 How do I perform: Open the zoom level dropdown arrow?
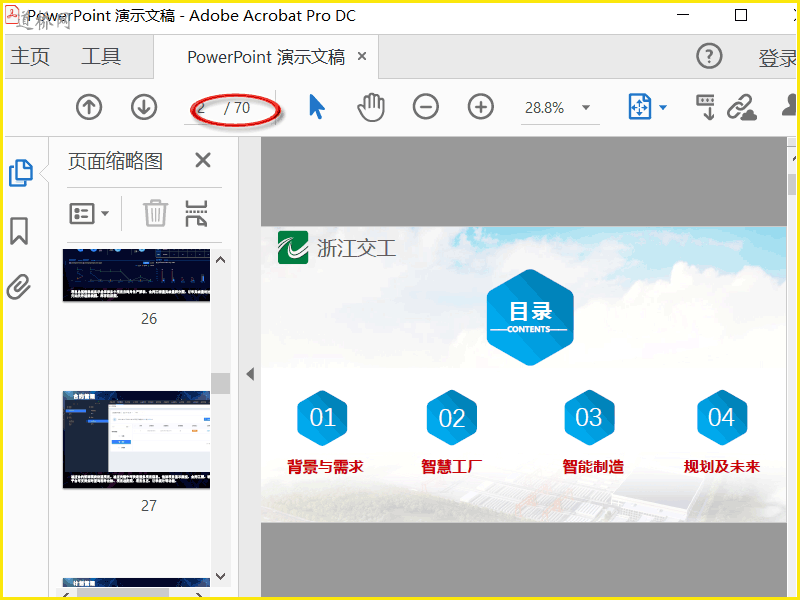point(586,107)
